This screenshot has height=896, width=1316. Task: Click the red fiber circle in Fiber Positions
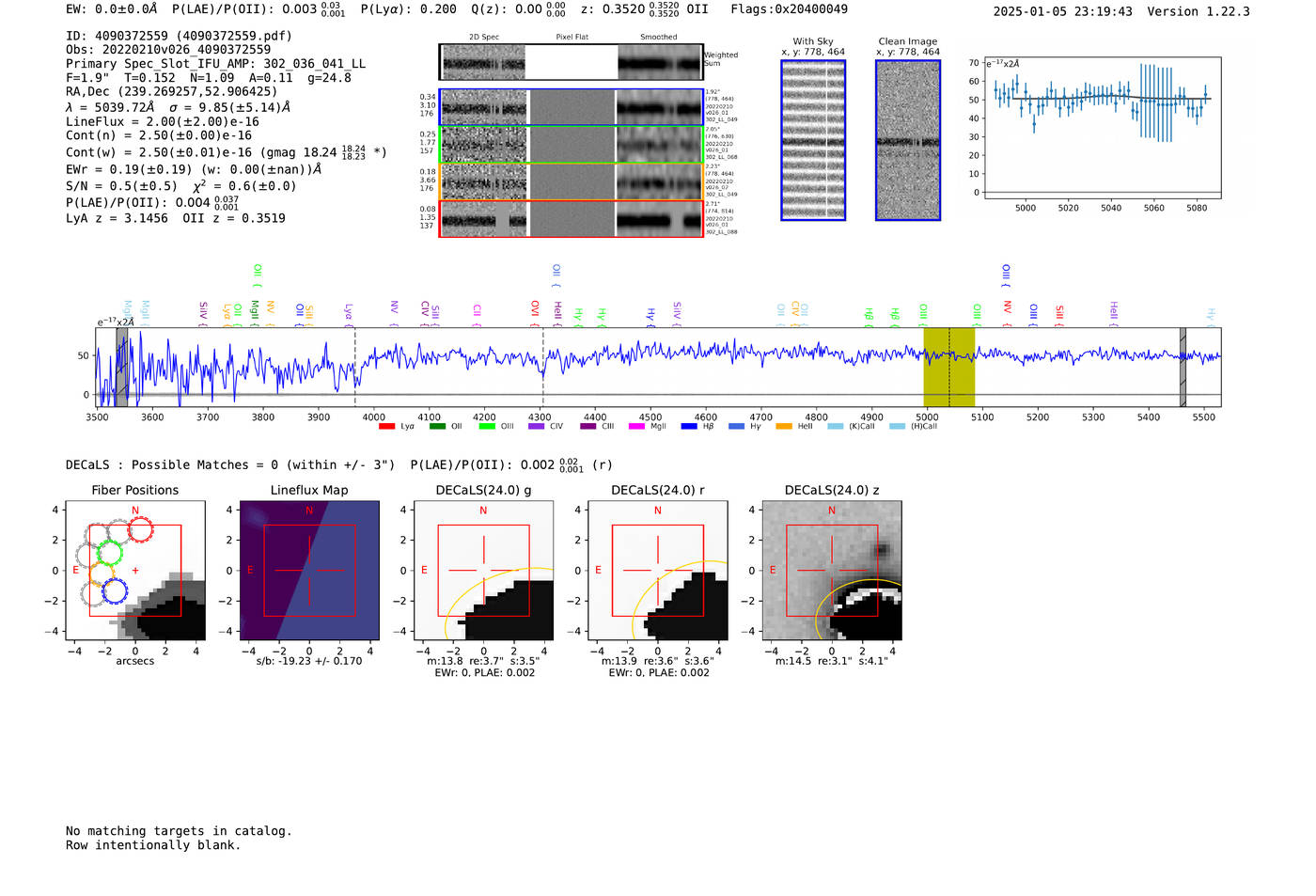tap(140, 531)
